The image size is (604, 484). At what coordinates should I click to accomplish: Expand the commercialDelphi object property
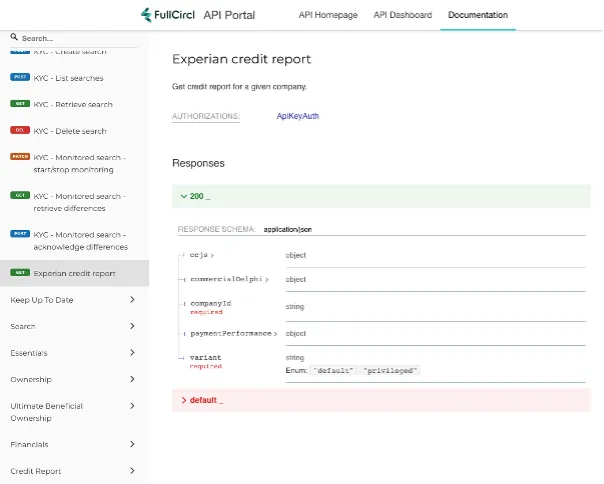[230, 279]
